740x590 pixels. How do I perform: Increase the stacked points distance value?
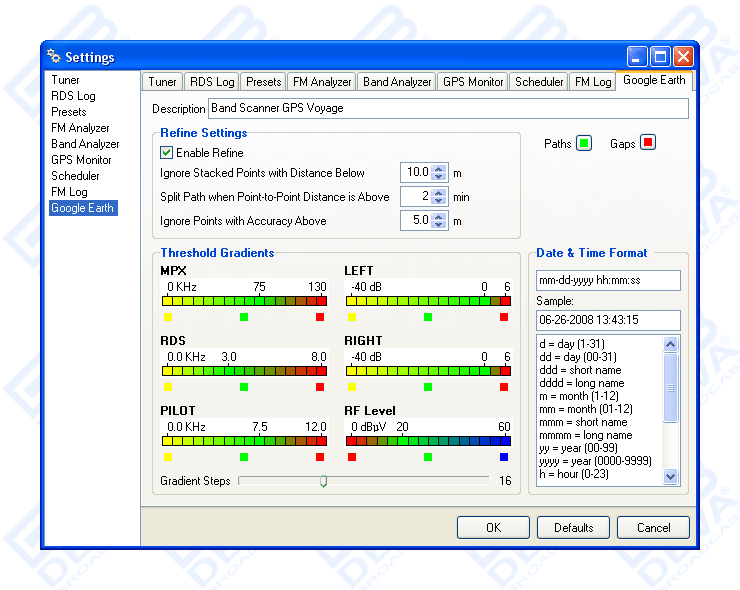[x=439, y=168]
